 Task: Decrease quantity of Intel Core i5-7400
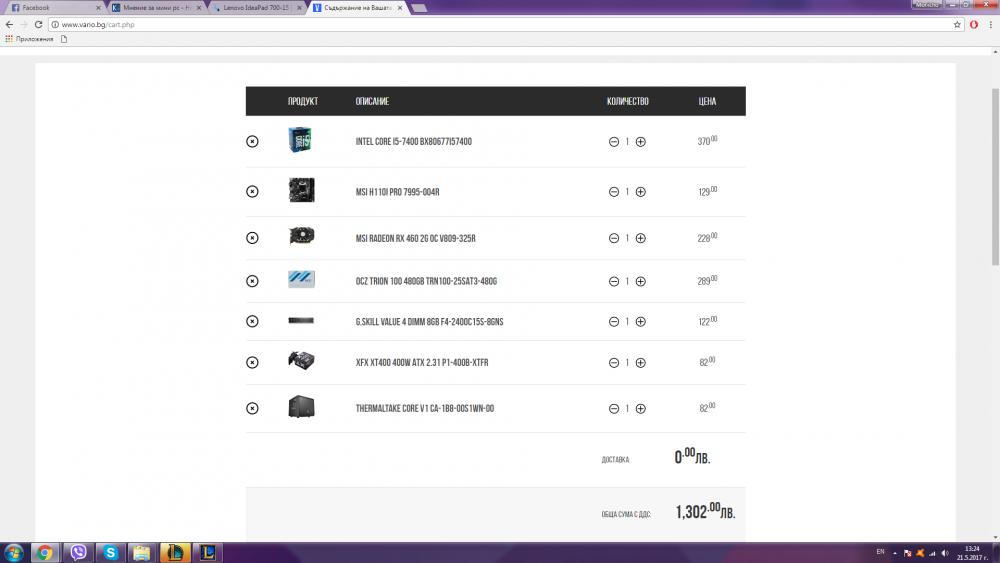point(614,142)
